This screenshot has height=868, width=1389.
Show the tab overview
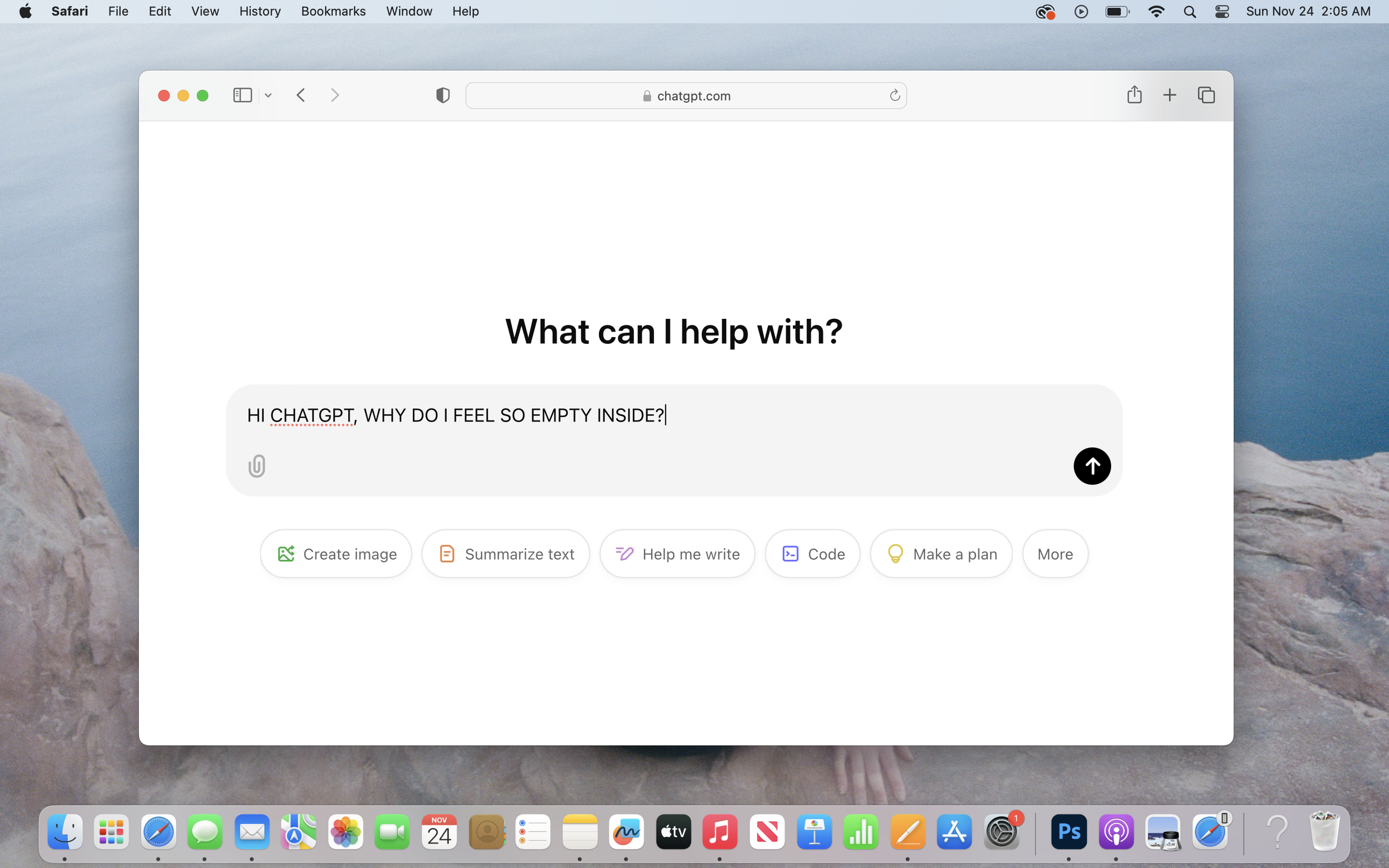tap(1206, 96)
